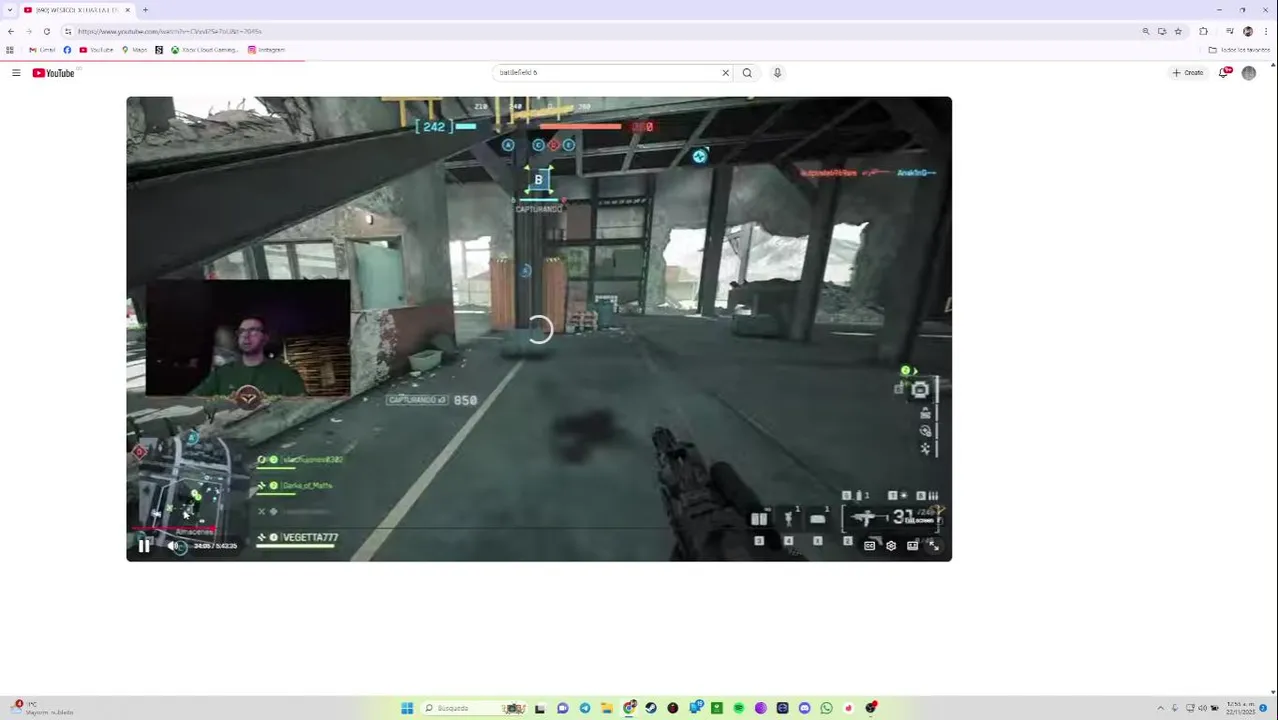
Task: Open Telegram from the taskbar
Action: pos(585,708)
